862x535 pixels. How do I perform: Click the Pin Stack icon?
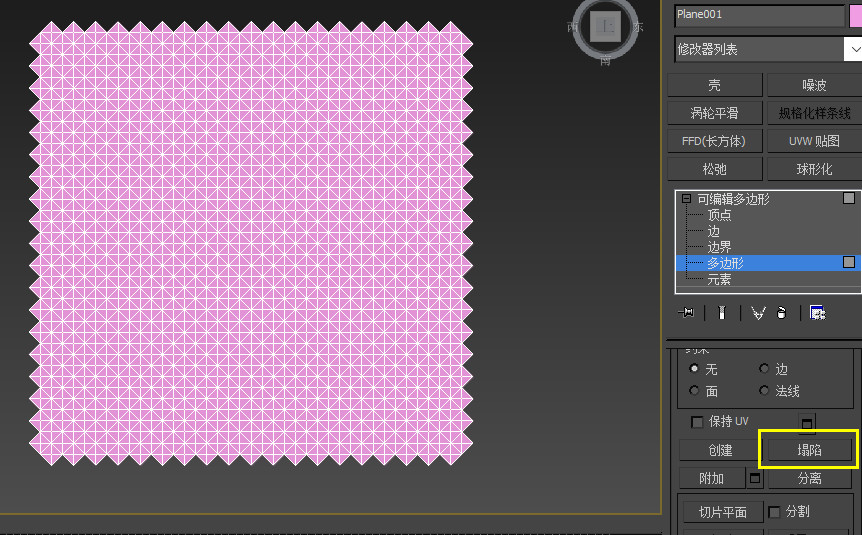pyautogui.click(x=686, y=313)
